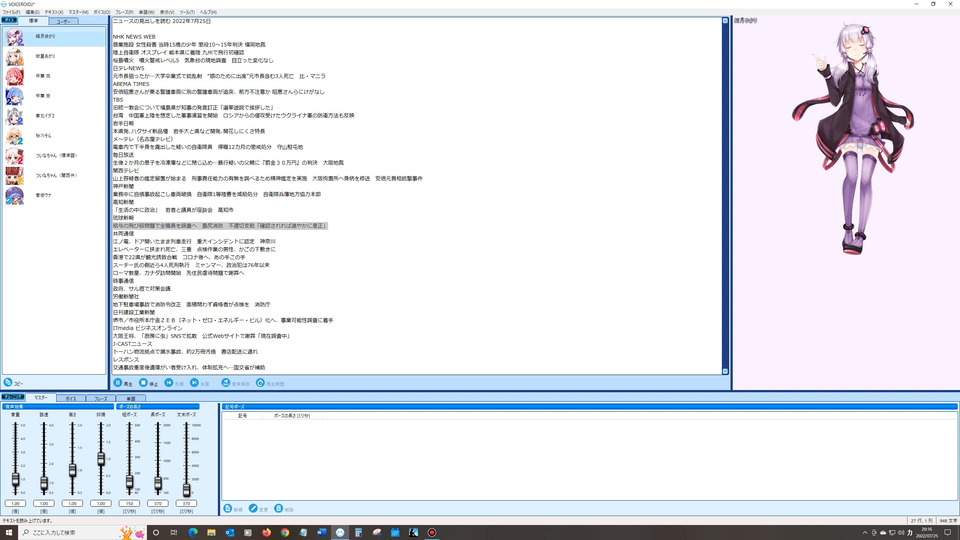This screenshot has width=960, height=540.
Task: Open Chrome from the taskbar
Action: [x=285, y=533]
